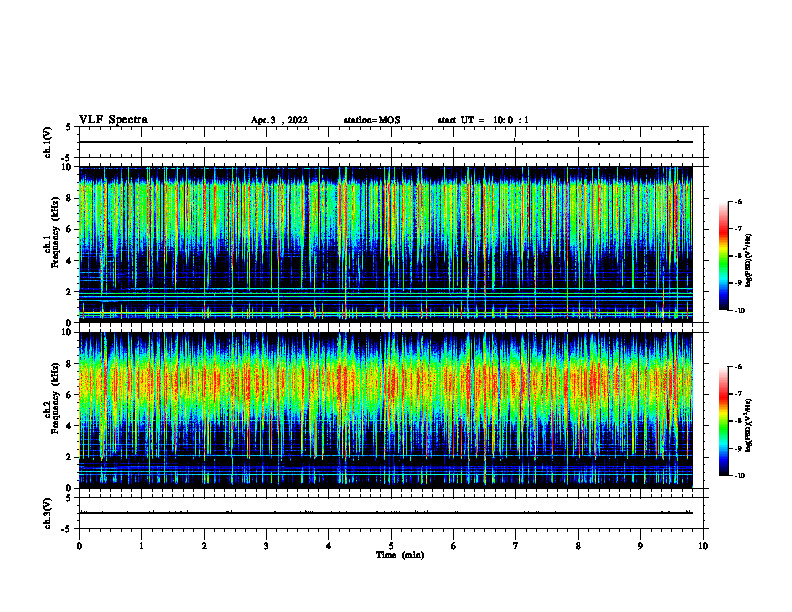Click the "10" kHz tick on ch.2 axis
Screen dimensions: 792x612
click(x=68, y=332)
